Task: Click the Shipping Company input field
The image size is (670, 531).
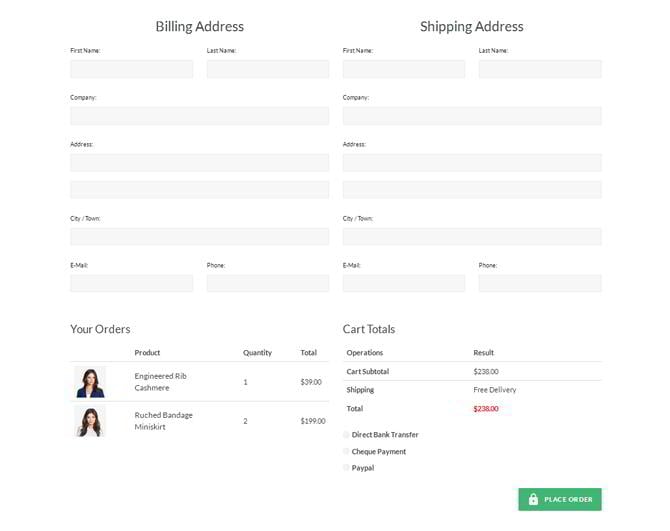Action: tap(471, 116)
